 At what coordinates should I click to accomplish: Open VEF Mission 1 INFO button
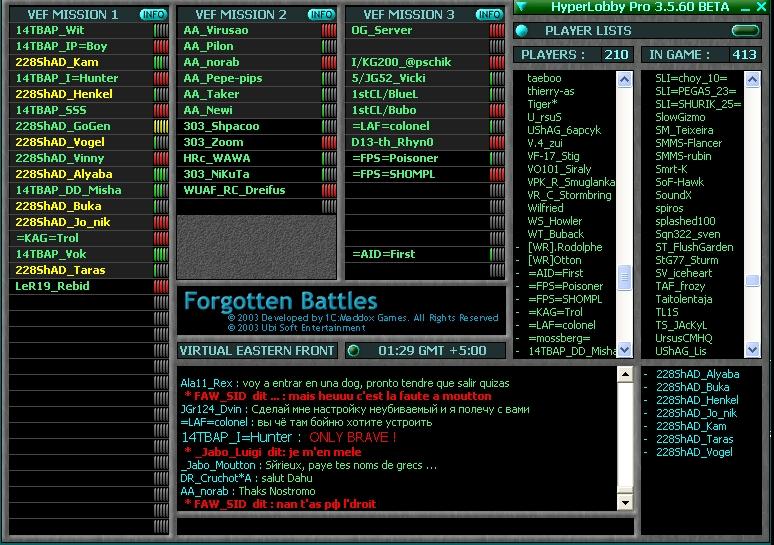click(153, 15)
